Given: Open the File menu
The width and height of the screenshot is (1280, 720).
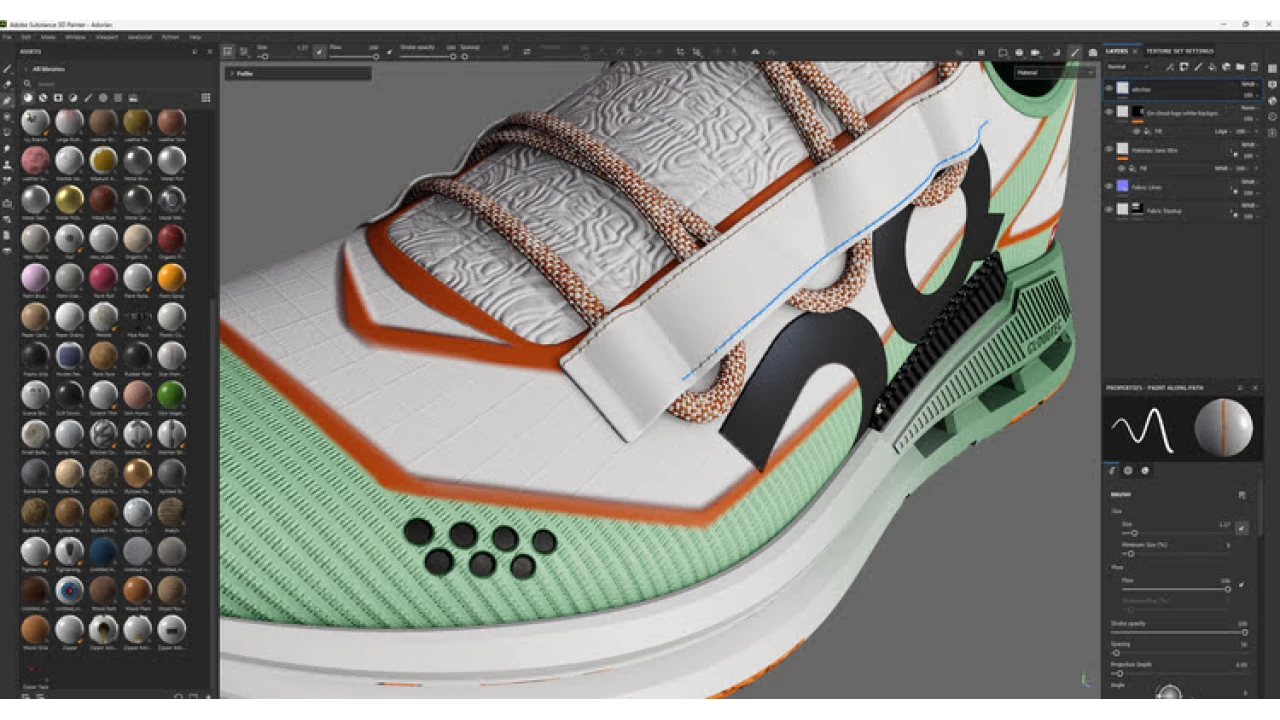Looking at the screenshot, I should click(x=7, y=37).
